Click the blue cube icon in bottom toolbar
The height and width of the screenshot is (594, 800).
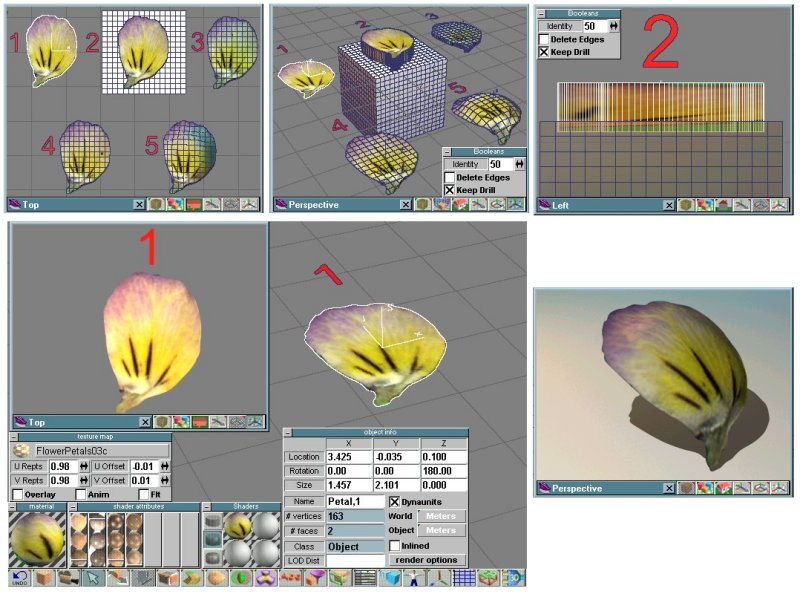pyautogui.click(x=391, y=578)
